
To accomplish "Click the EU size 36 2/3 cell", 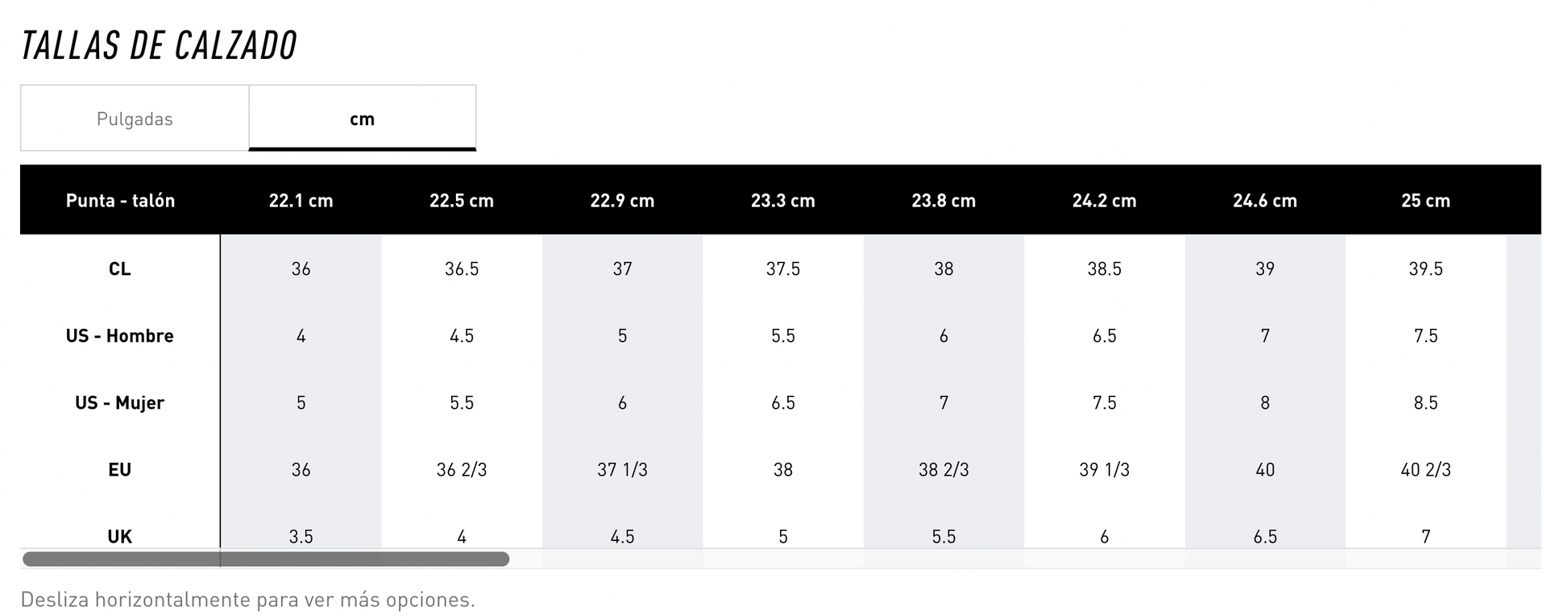I will (x=462, y=469).
